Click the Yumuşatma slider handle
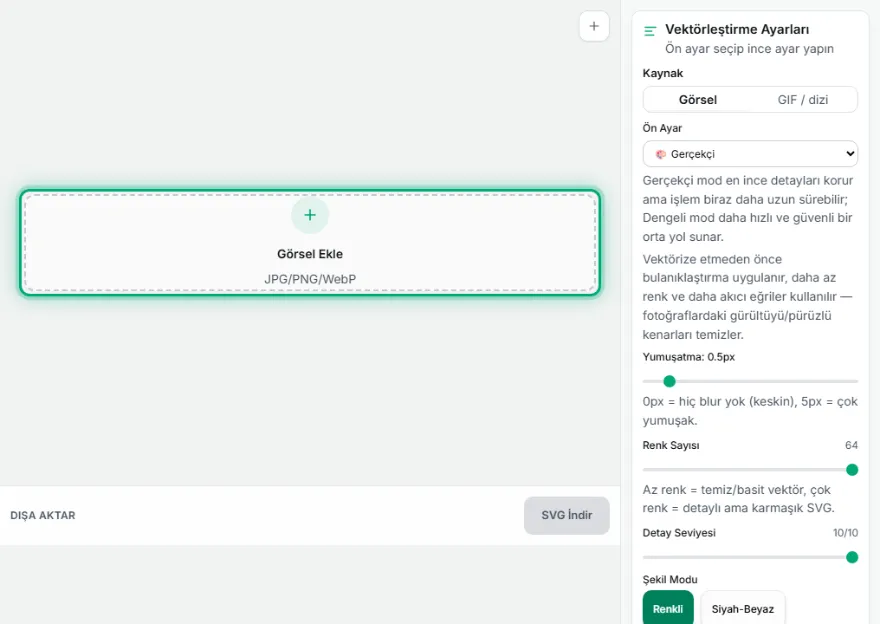Image resolution: width=880 pixels, height=624 pixels. click(x=669, y=382)
